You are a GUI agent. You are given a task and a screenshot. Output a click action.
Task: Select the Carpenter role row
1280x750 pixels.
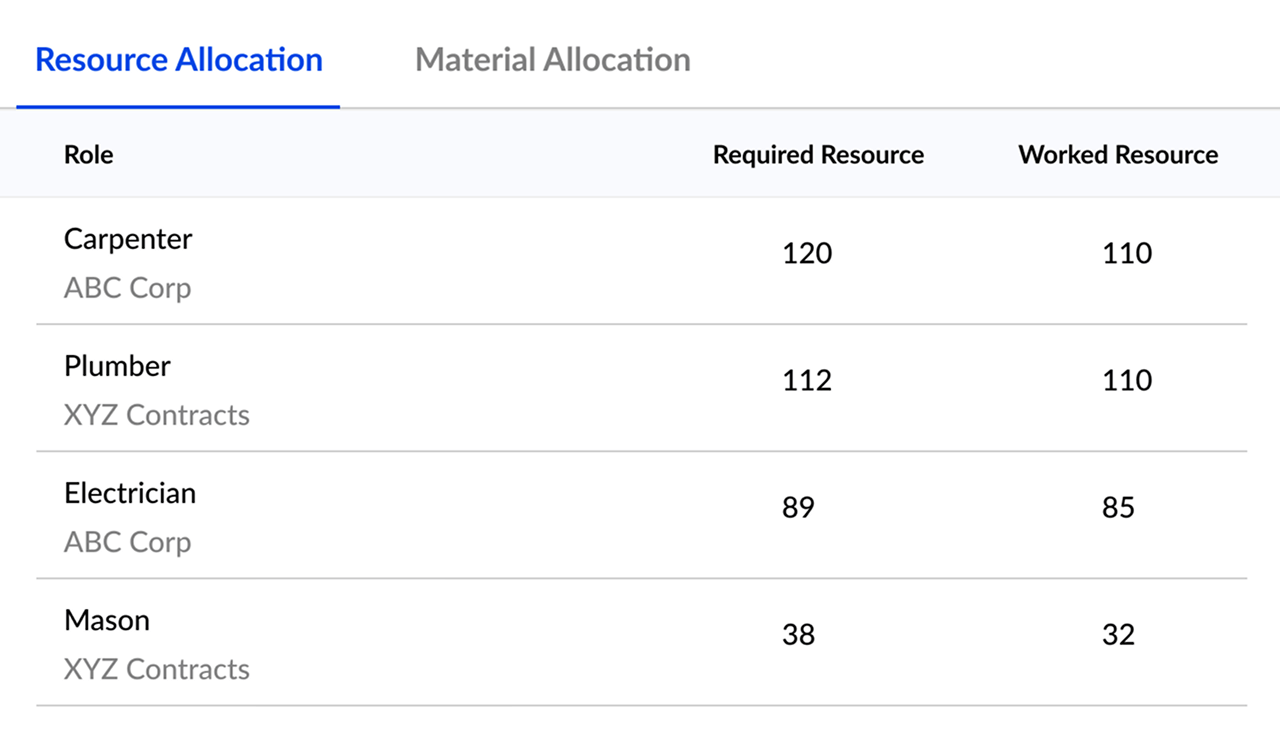point(128,239)
